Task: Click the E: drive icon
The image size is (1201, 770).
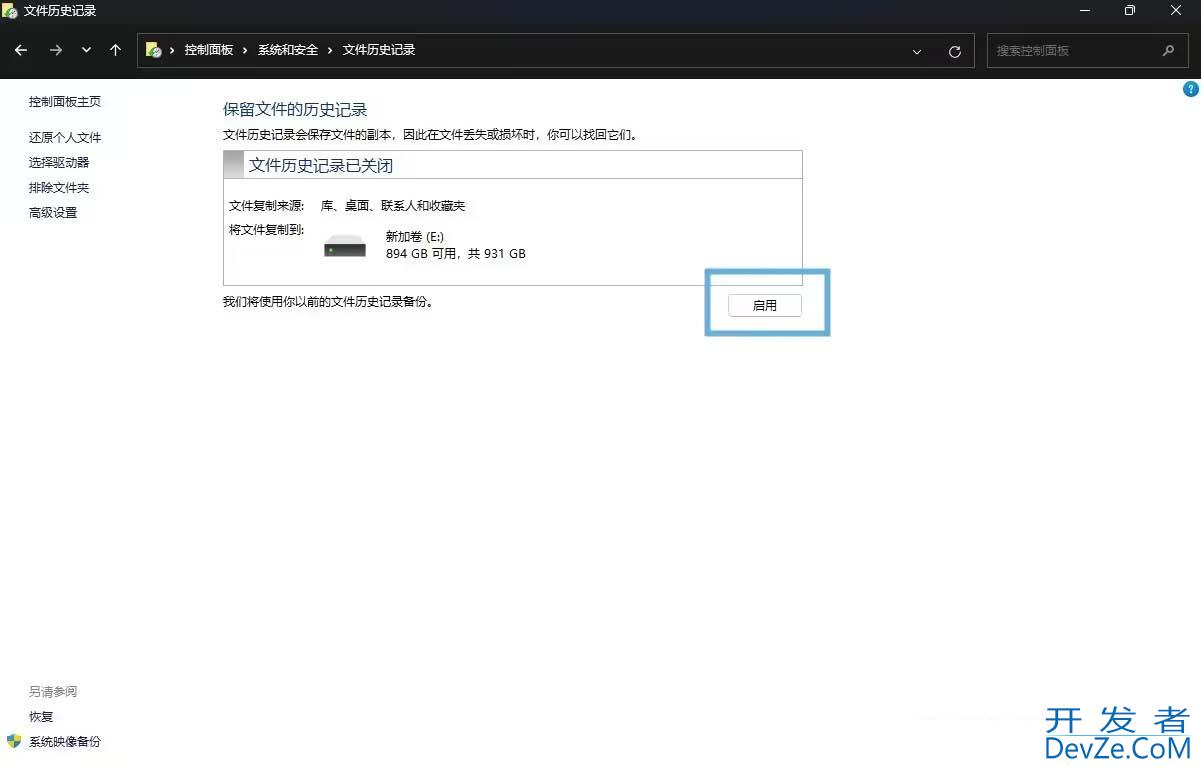Action: pos(345,246)
